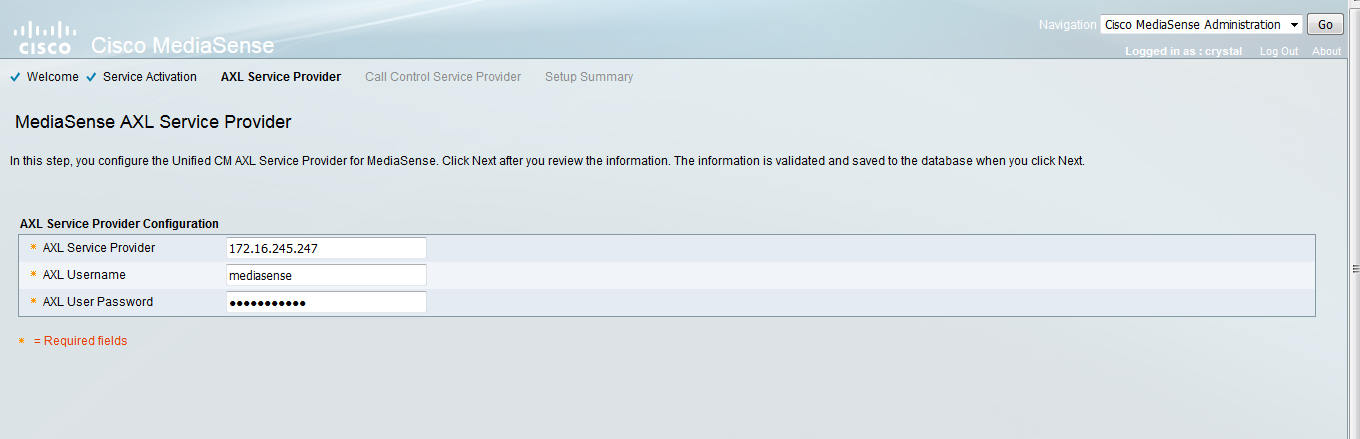The image size is (1360, 439).
Task: Click the checkmark icon beside Welcome
Action: point(15,77)
